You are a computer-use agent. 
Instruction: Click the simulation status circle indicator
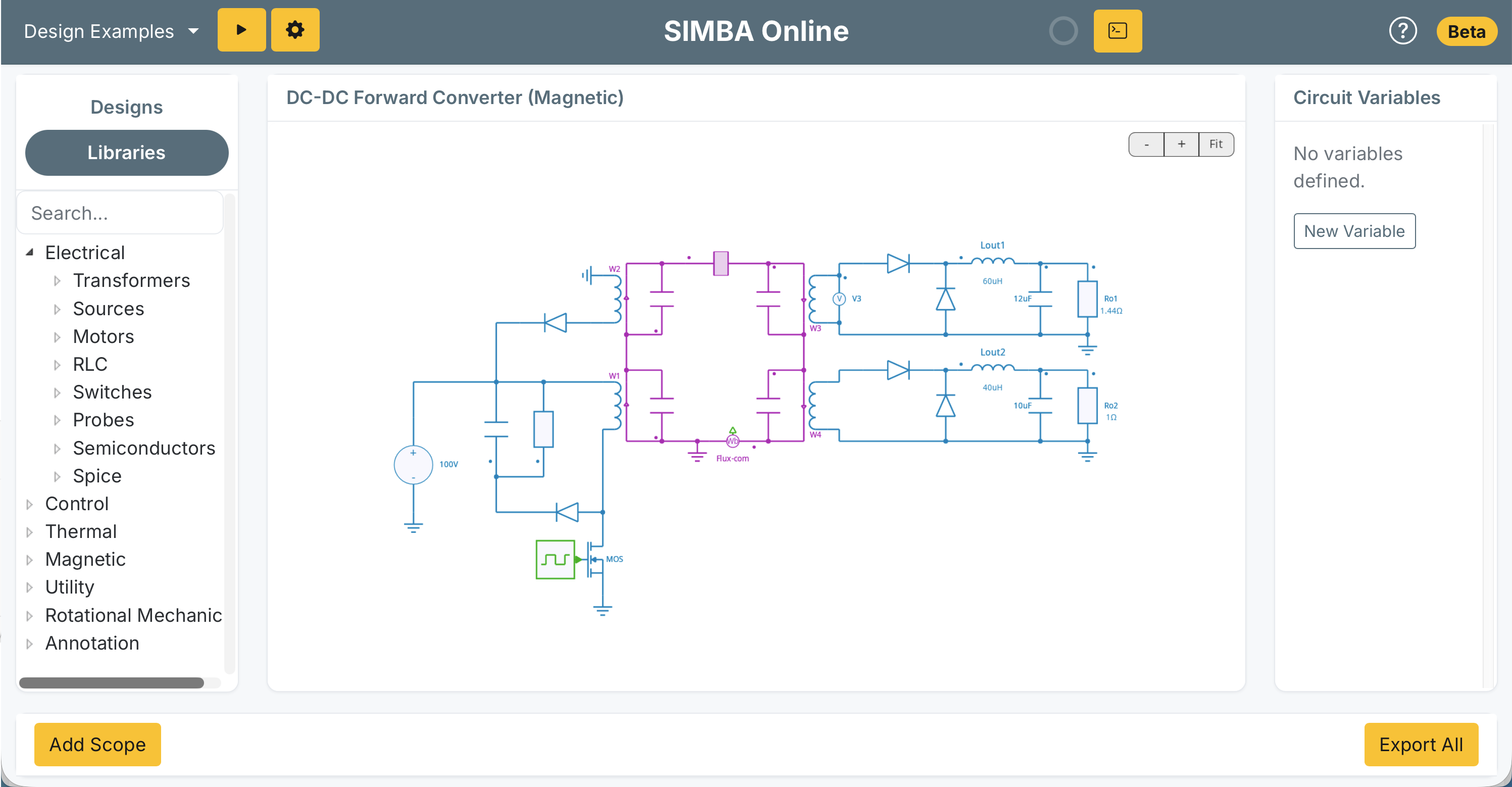click(1064, 31)
